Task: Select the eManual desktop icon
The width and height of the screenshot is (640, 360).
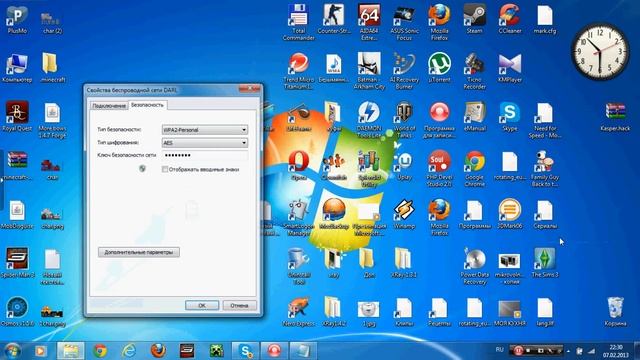Action: coord(474,117)
